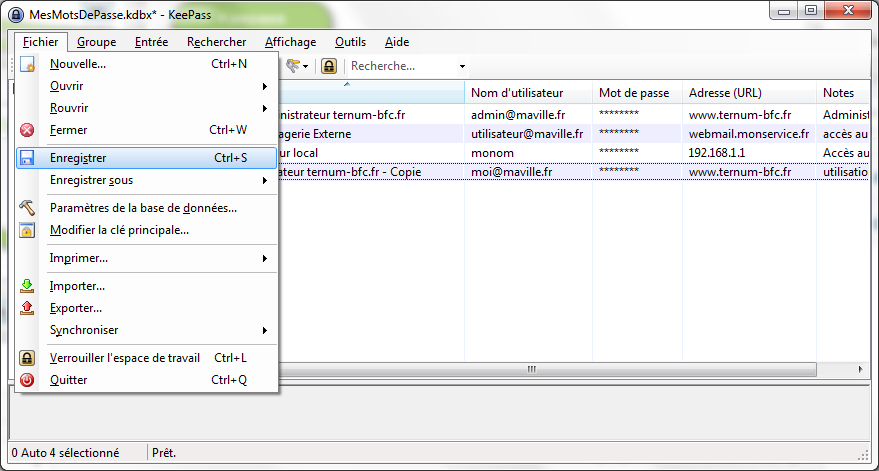879x471 pixels.
Task: Click the red Fermer icon in menu
Action: (x=28, y=130)
